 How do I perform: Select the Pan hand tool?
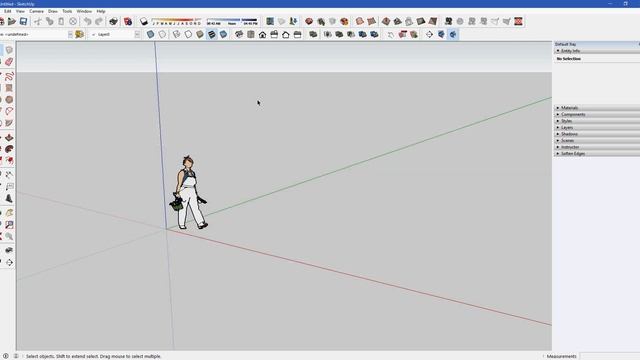[x=9, y=213]
